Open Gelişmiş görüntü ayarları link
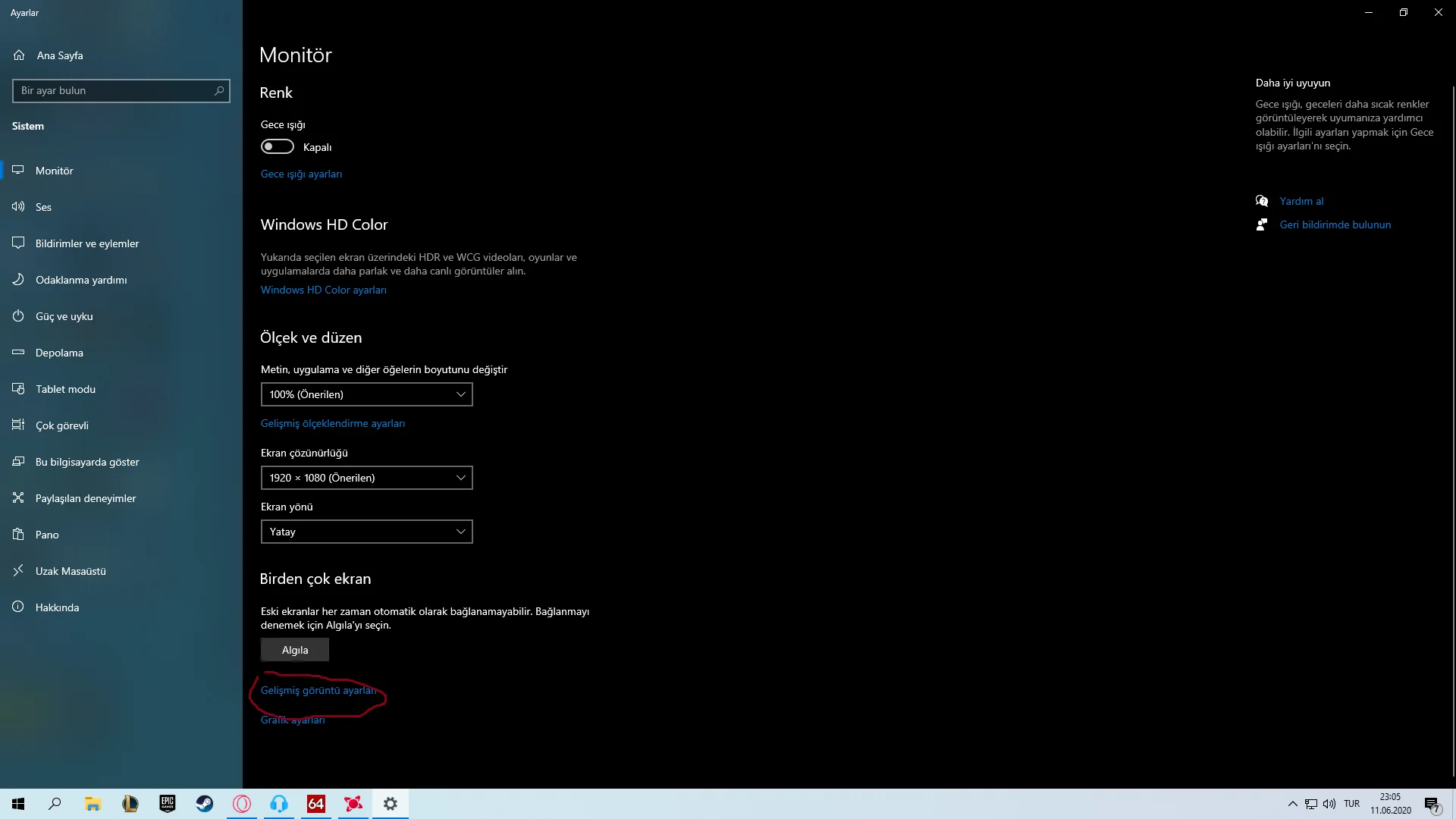This screenshot has width=1456, height=819. click(x=318, y=690)
